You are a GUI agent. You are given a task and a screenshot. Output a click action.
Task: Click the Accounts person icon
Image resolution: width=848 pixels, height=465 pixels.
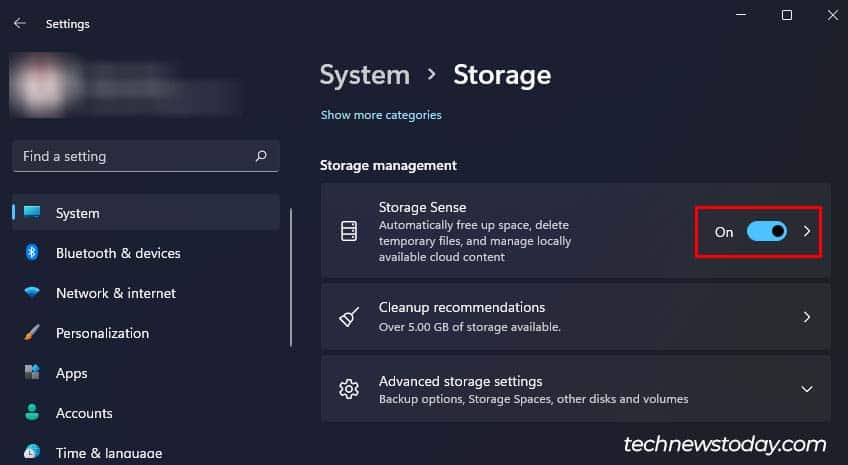[x=32, y=413]
